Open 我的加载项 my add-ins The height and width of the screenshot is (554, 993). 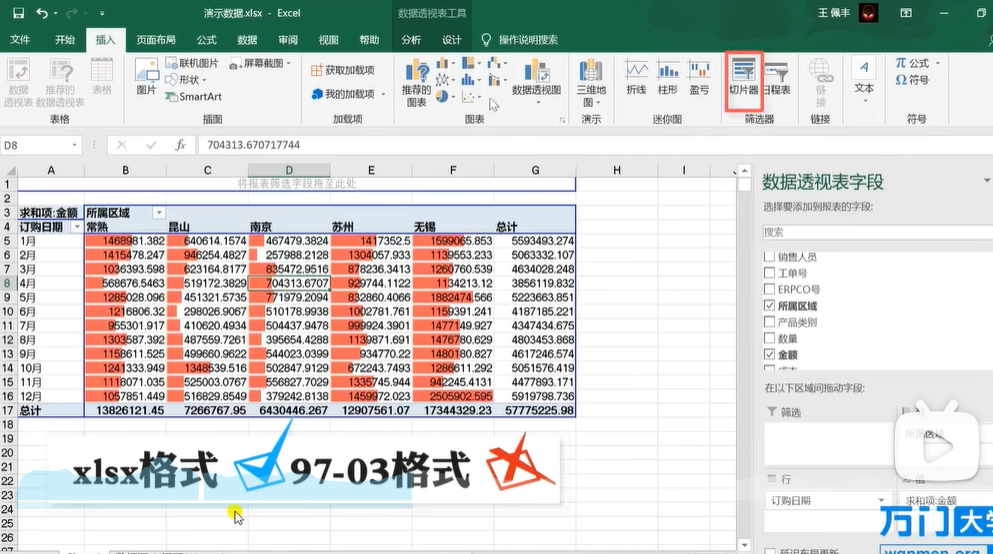(348, 94)
